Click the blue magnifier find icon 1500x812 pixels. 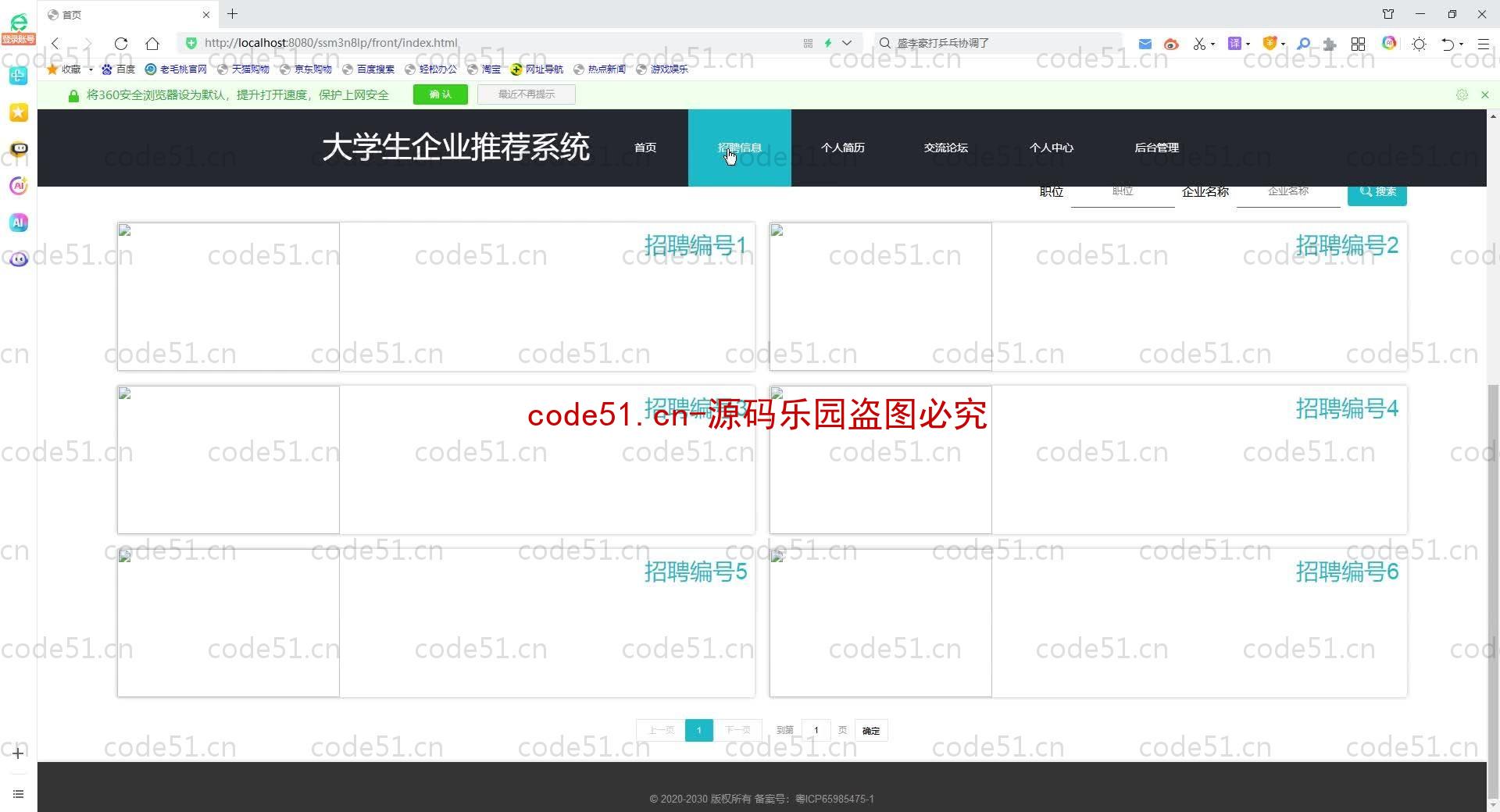coord(1303,44)
